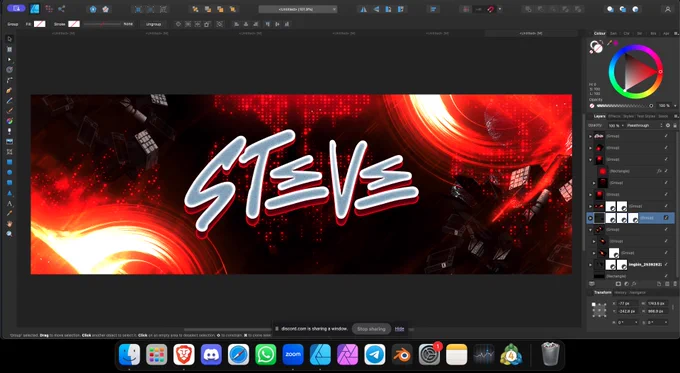Image resolution: width=680 pixels, height=373 pixels.
Task: Click the mask layer icon below layers list
Action: 618,284
